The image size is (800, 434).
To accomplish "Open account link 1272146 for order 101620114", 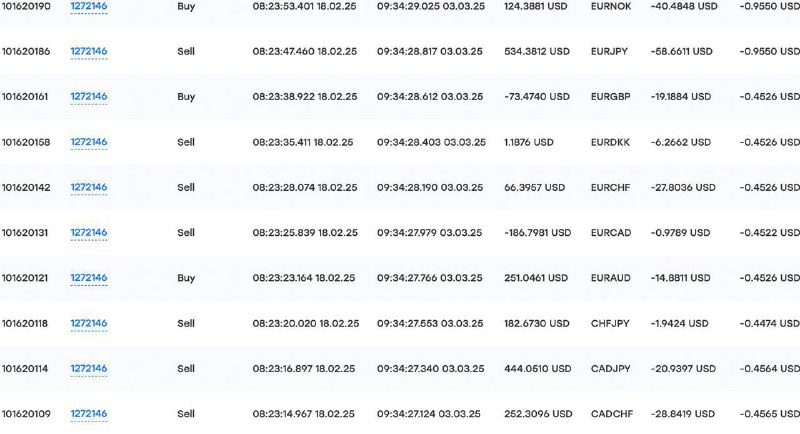I will point(89,368).
